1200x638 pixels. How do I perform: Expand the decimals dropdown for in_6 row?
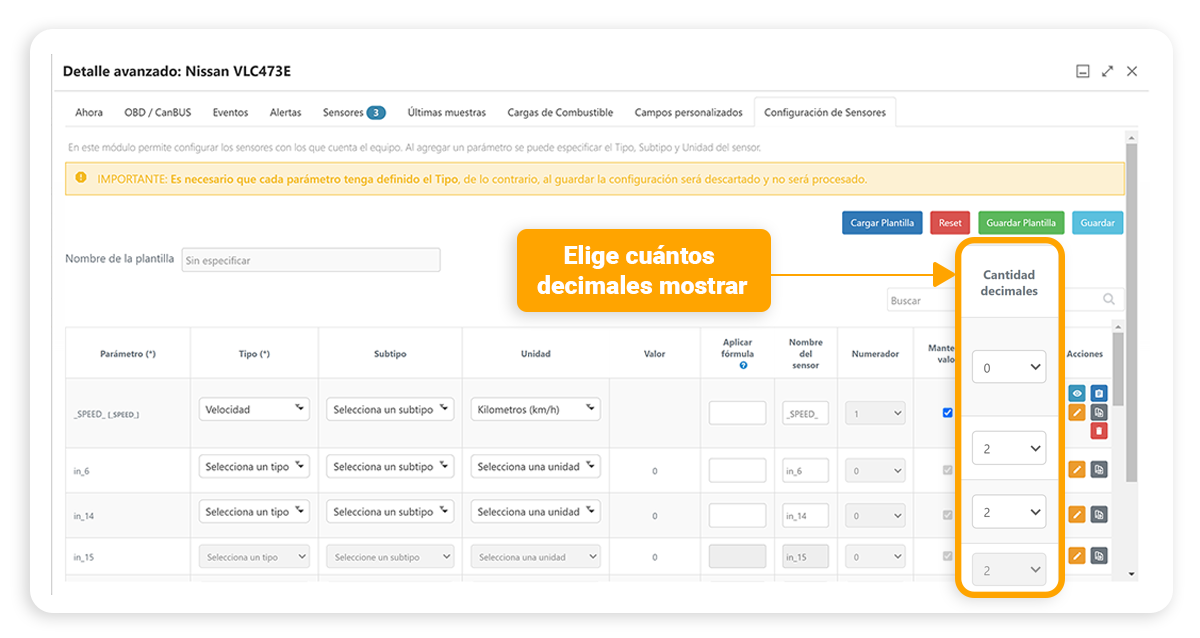pos(1009,449)
